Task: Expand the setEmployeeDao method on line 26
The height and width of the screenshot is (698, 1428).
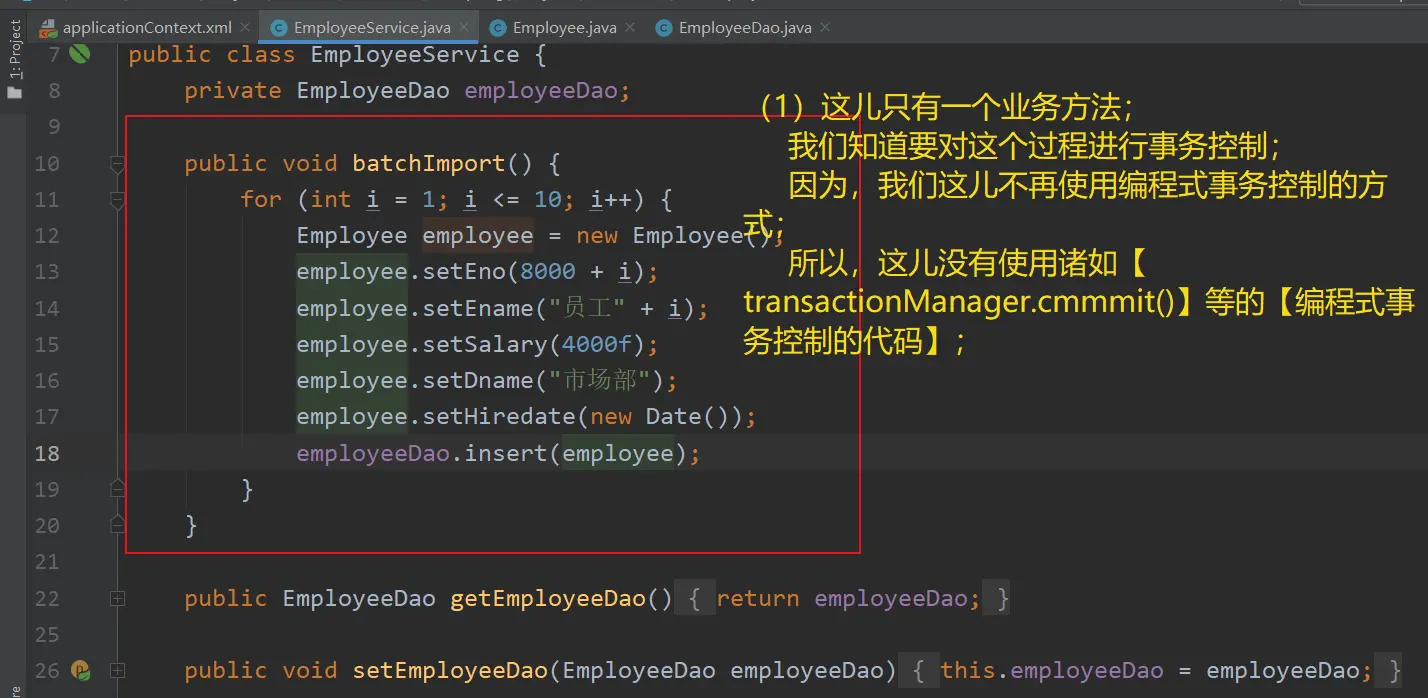Action: coord(117,670)
